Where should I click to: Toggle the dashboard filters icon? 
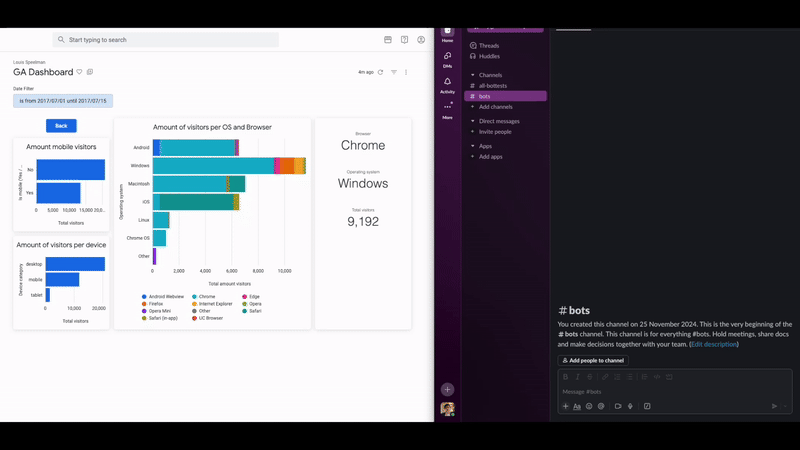(394, 72)
